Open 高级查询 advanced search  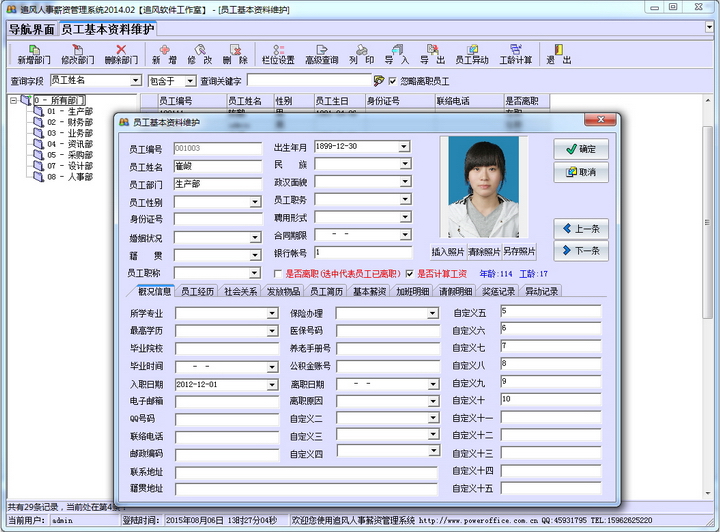coord(322,54)
